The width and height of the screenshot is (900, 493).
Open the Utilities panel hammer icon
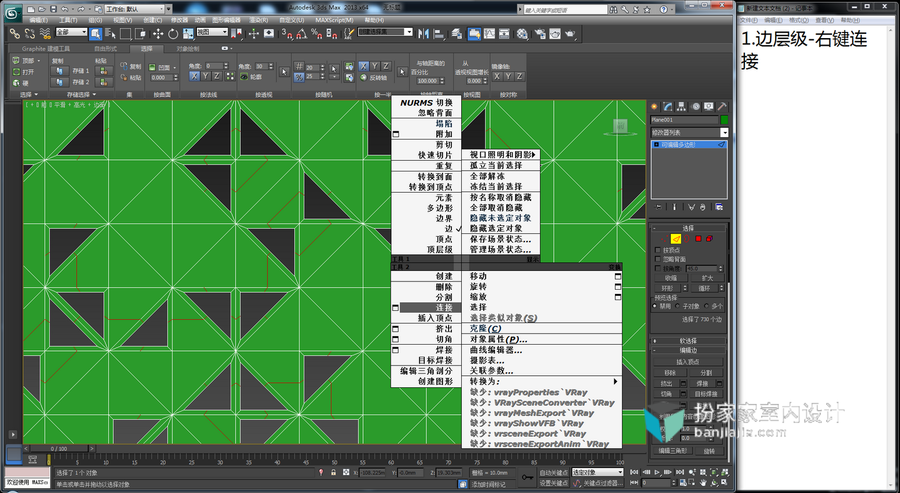tap(722, 107)
